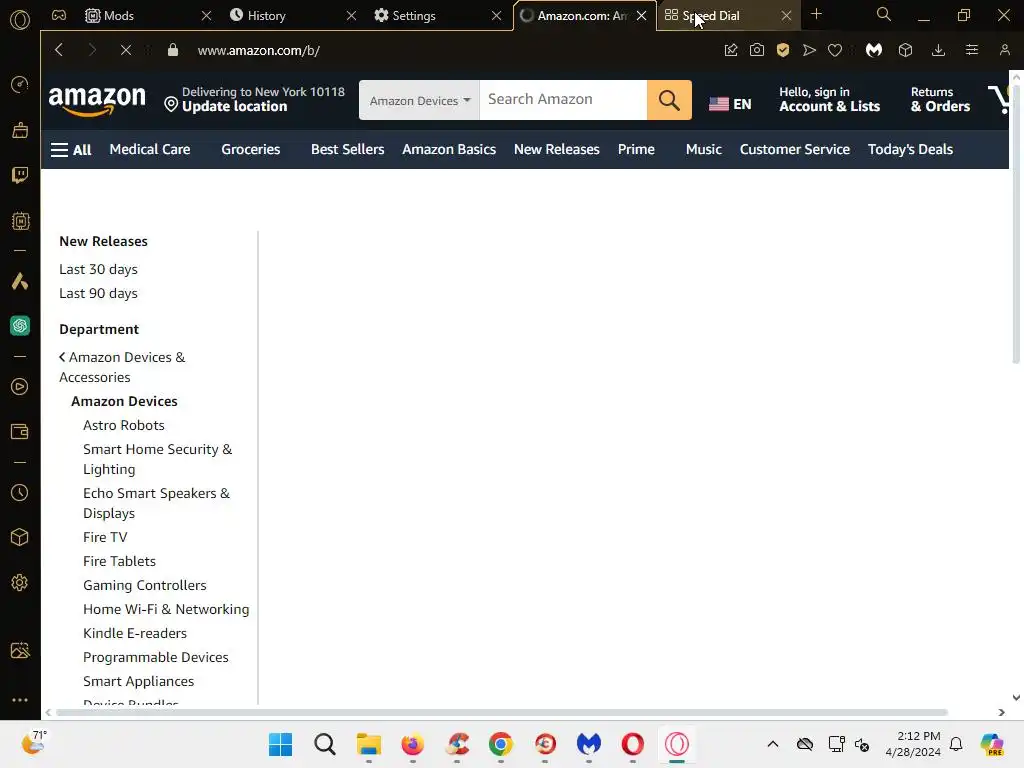The image size is (1024, 768).
Task: Open Gaming Controllers category
Action: pyautogui.click(x=144, y=585)
